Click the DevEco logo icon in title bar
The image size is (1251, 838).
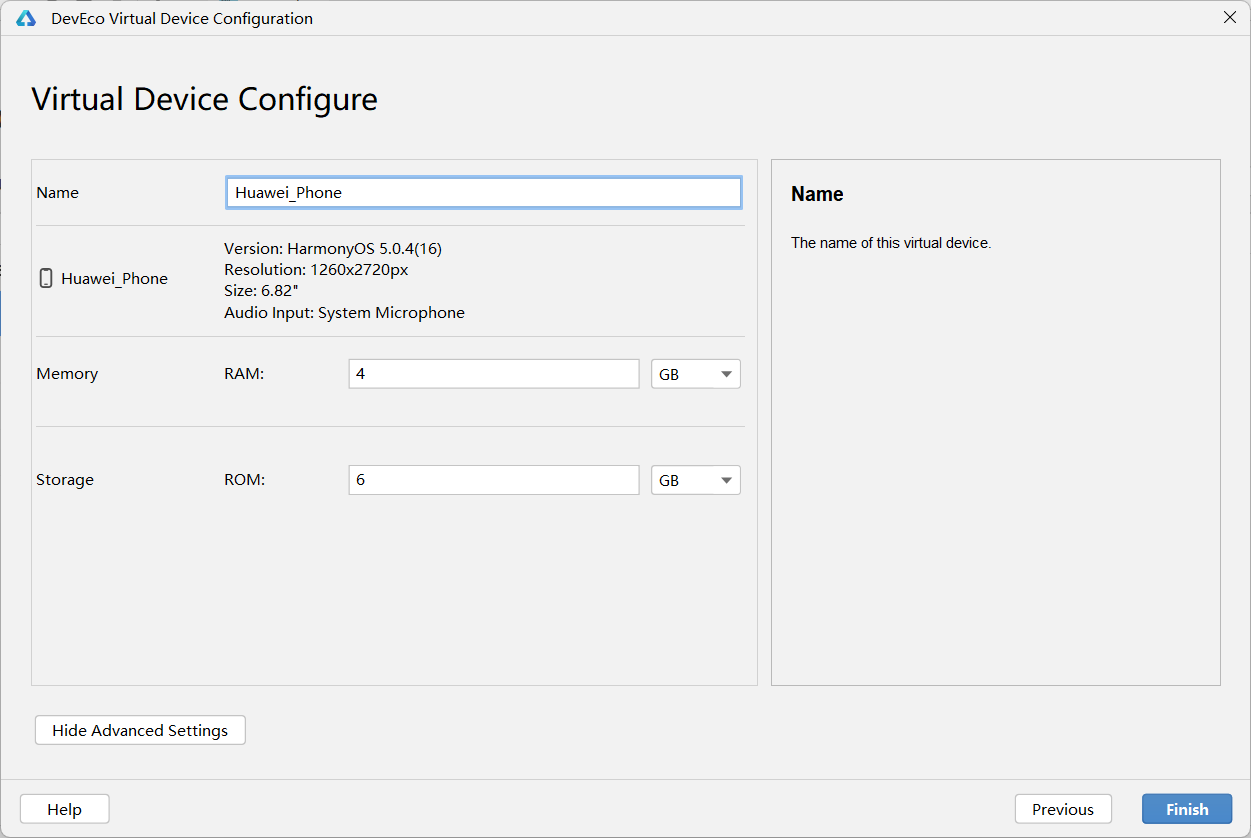point(26,18)
